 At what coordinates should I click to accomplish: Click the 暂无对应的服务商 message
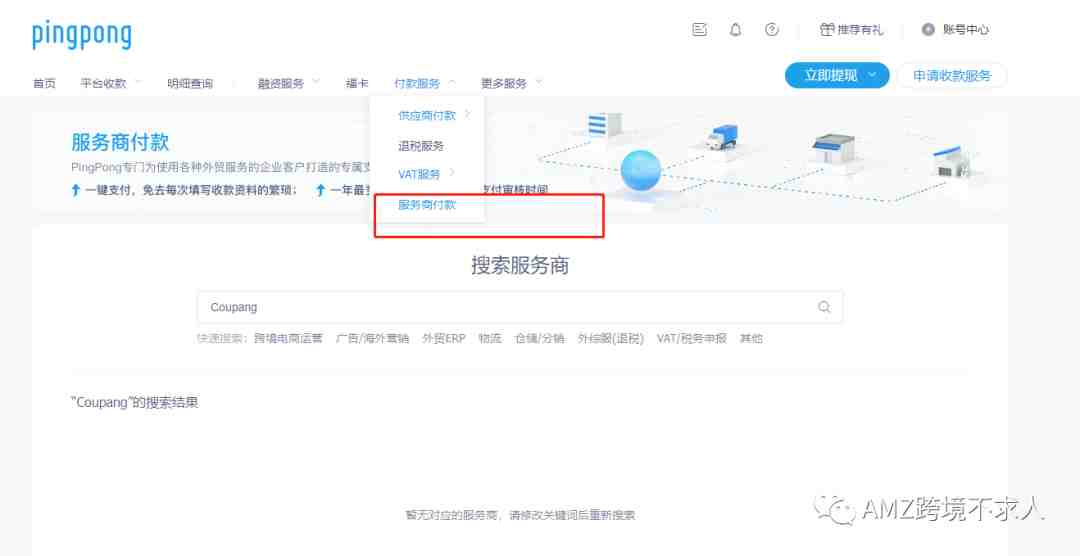[x=520, y=515]
